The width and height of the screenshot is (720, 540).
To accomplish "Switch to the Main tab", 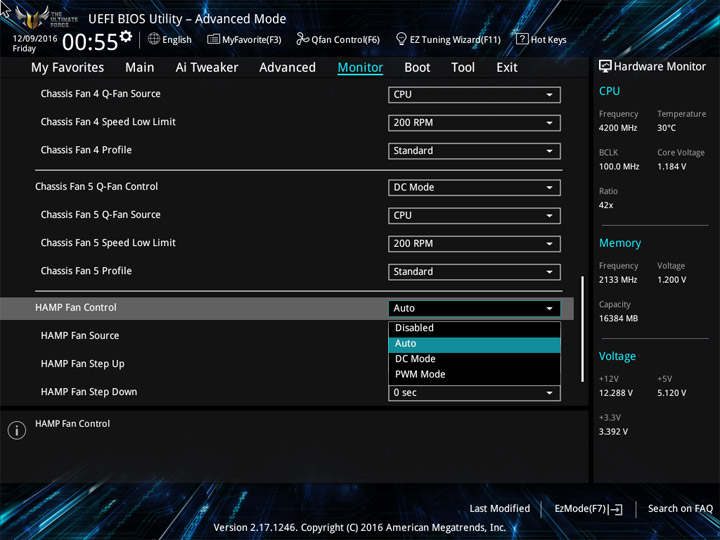I will pyautogui.click(x=140, y=68).
